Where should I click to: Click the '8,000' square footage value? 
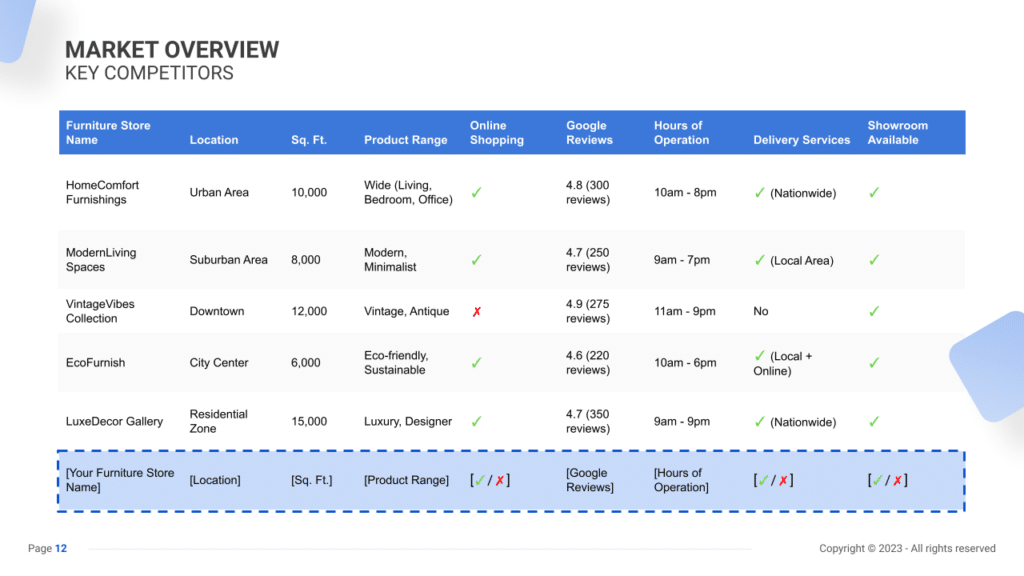point(306,260)
